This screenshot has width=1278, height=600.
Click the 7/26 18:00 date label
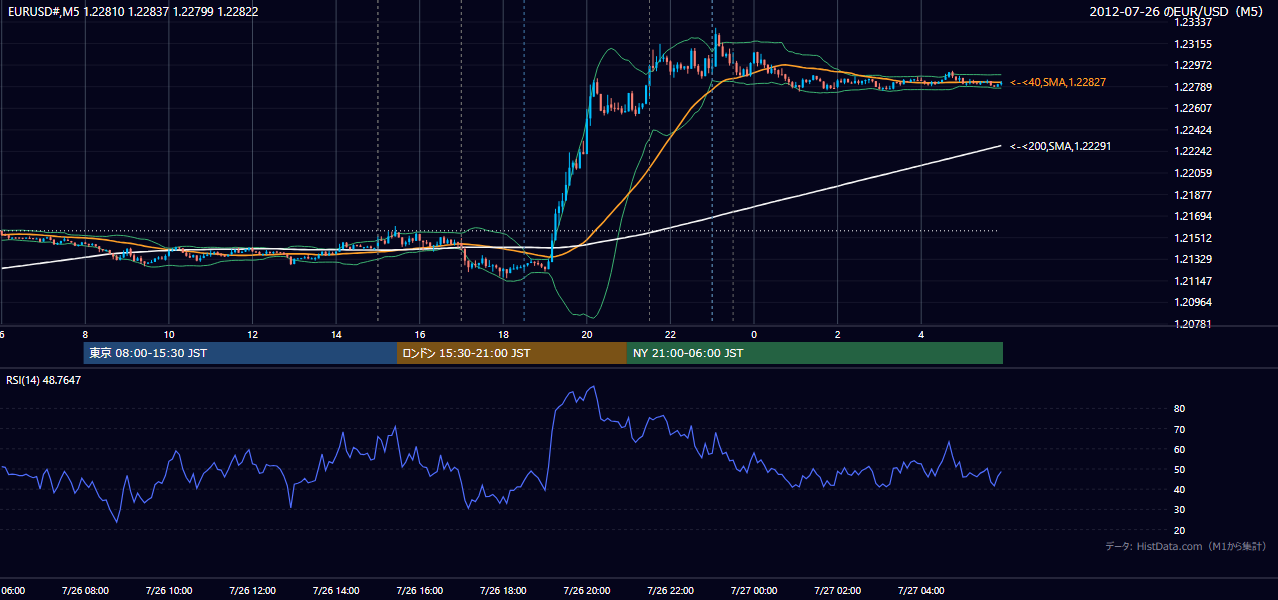(503, 591)
